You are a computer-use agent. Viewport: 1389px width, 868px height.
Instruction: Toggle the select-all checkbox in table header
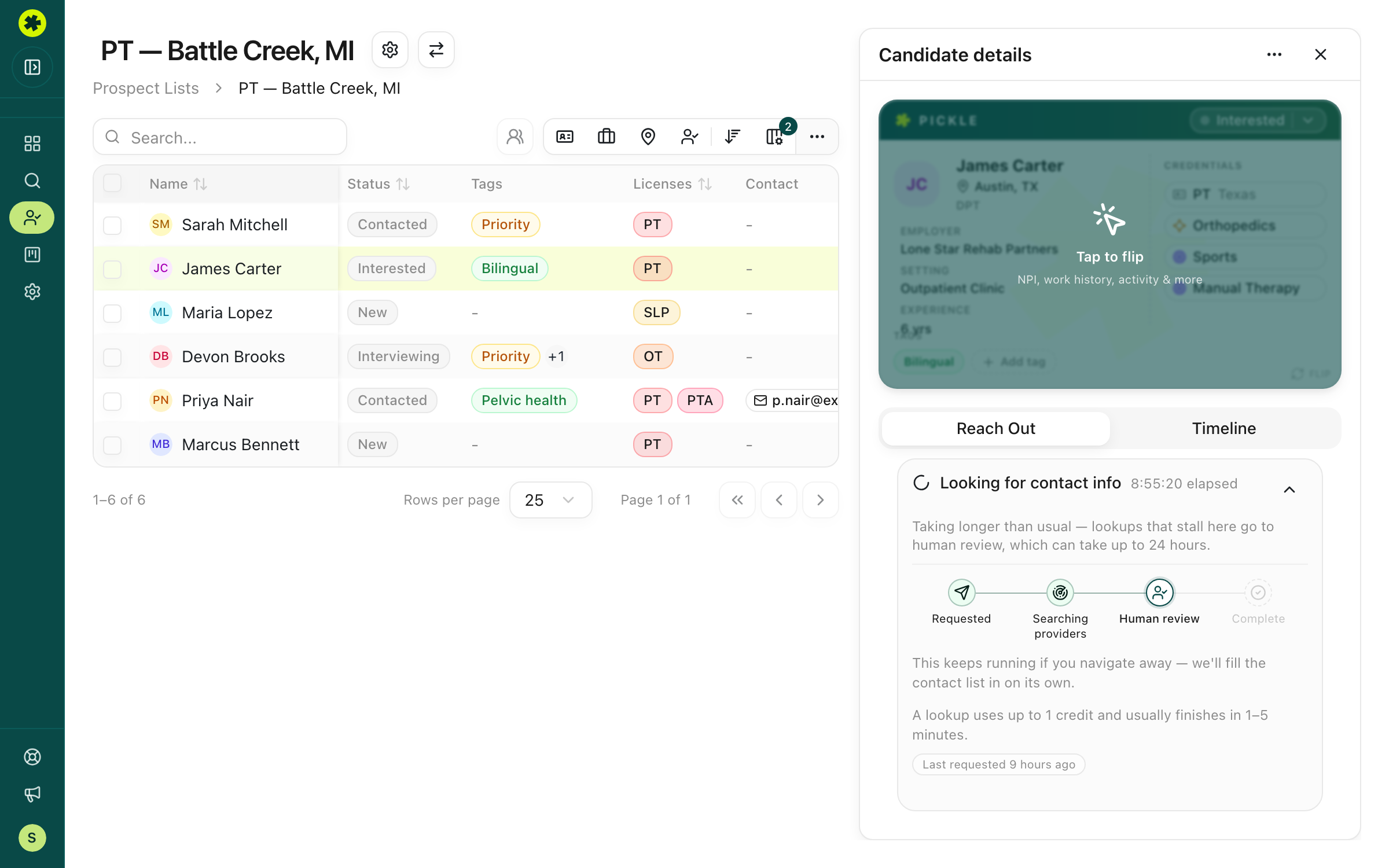112,183
